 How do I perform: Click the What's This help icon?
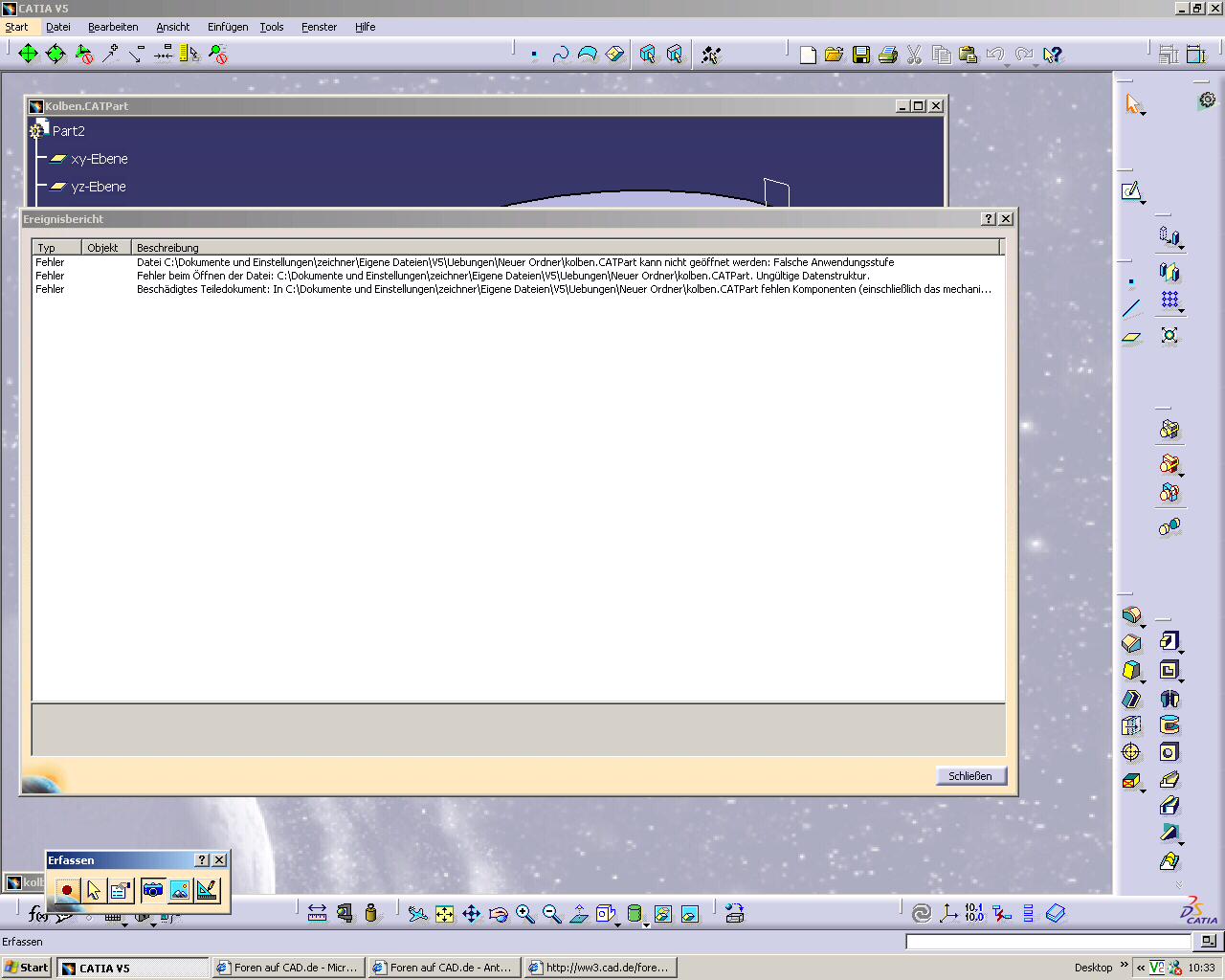click(x=1053, y=55)
